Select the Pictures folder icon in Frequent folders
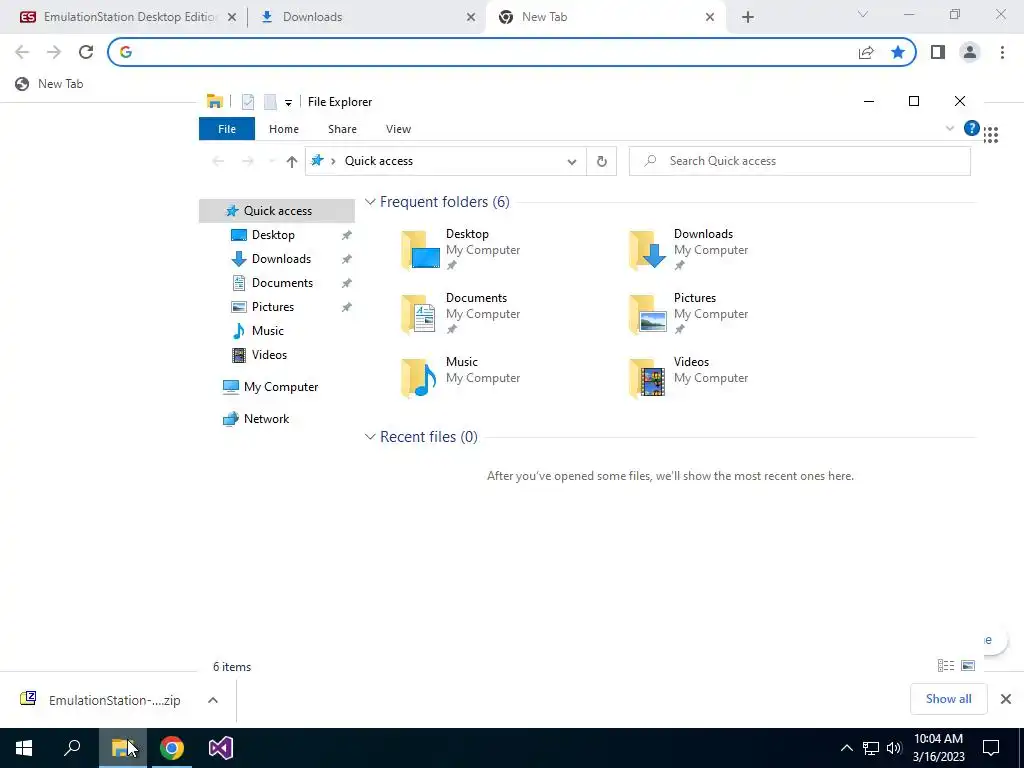This screenshot has height=768, width=1024. click(x=648, y=313)
